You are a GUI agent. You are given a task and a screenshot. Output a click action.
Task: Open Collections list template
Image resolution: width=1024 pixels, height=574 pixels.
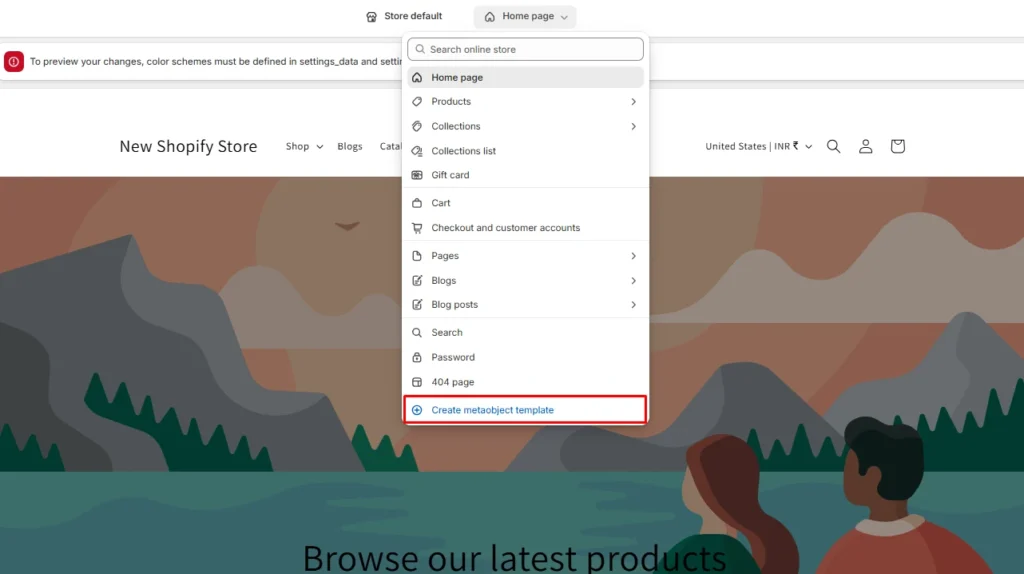click(525, 151)
